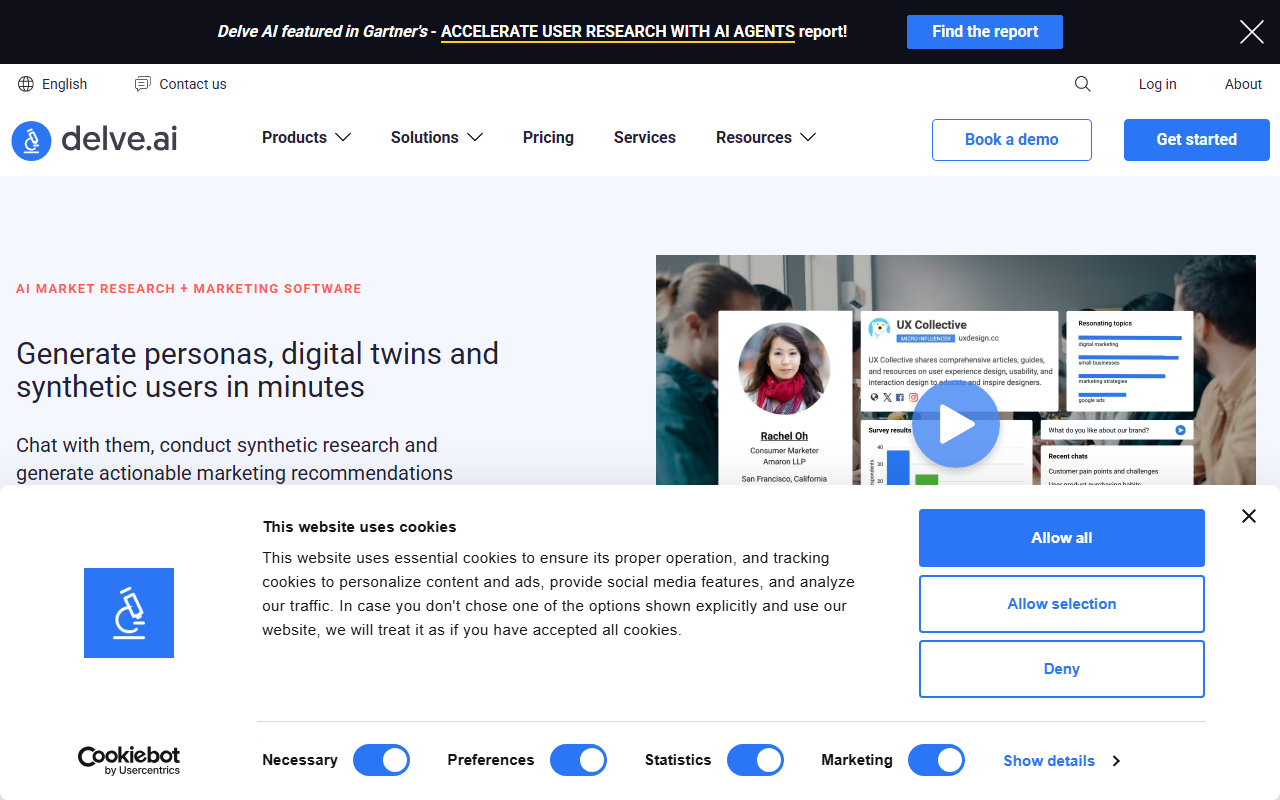Accept cookies with Allow all
This screenshot has height=800, width=1280.
[1062, 538]
